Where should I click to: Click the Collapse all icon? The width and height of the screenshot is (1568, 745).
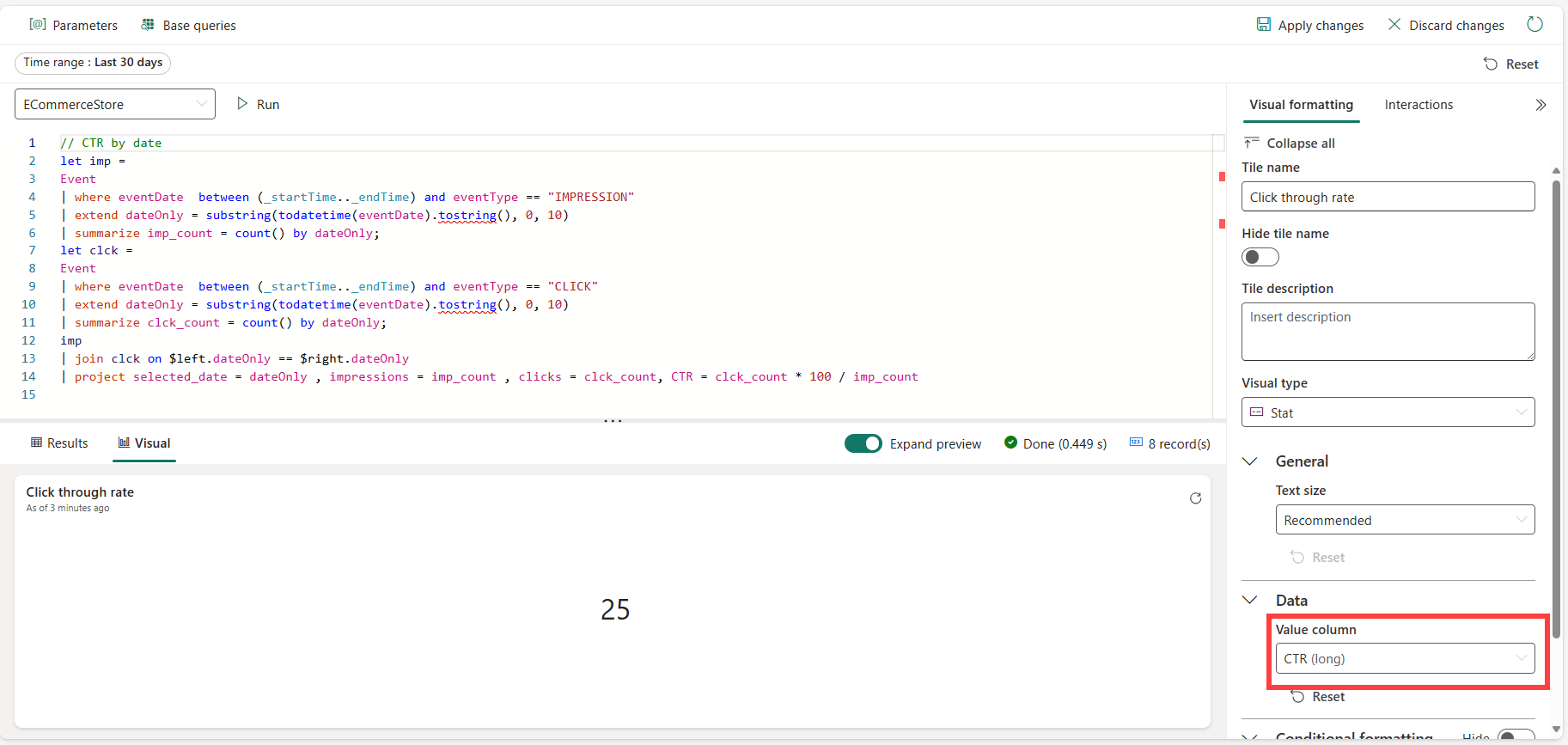[x=1252, y=143]
